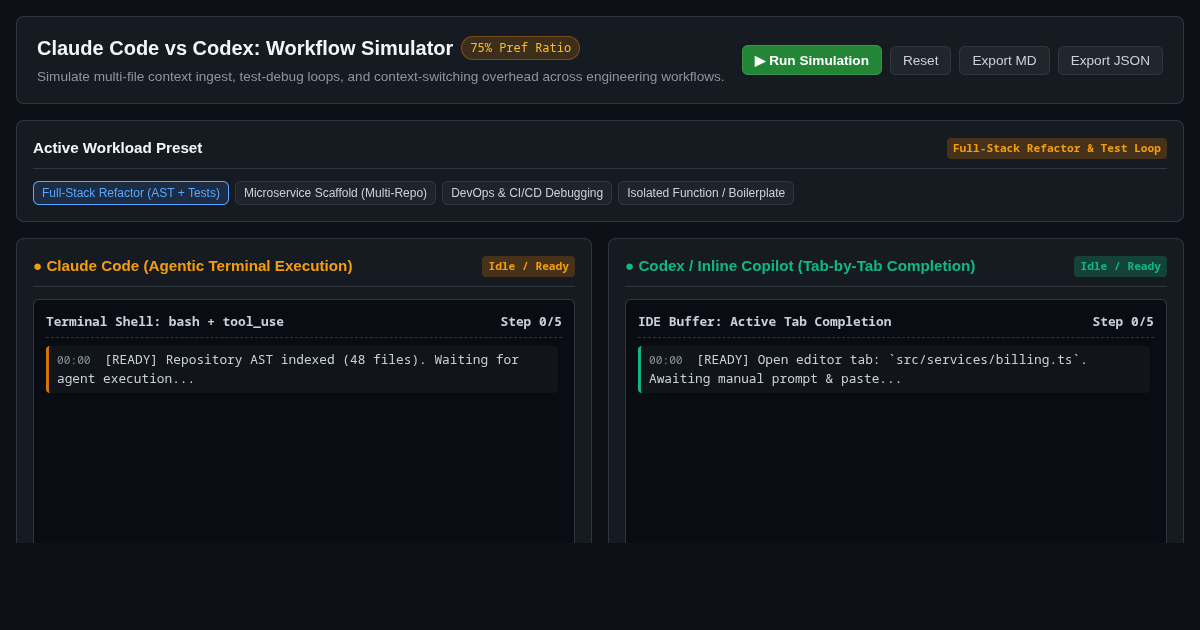Viewport: 1200px width, 630px height.
Task: Click Step 0/5 in the terminal shell
Action: coord(531,321)
